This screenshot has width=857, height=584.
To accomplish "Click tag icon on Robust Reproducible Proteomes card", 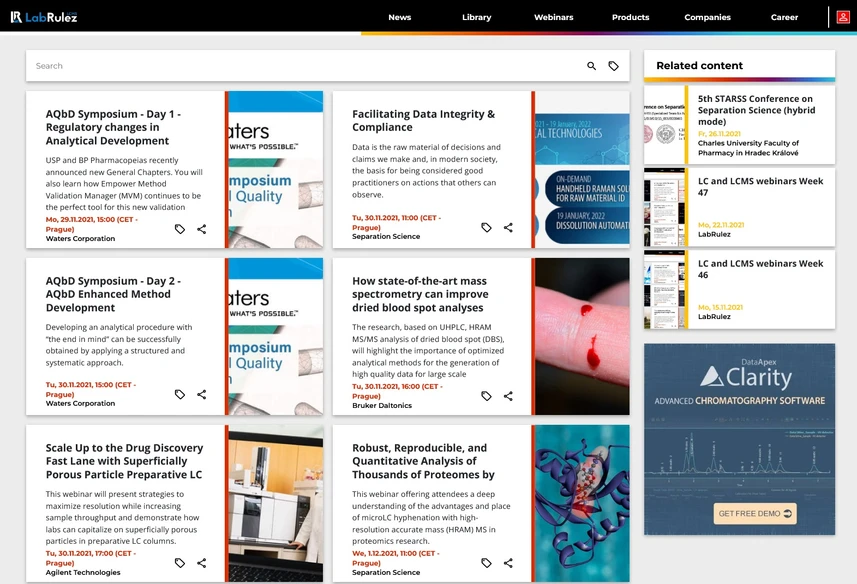I will (x=486, y=563).
